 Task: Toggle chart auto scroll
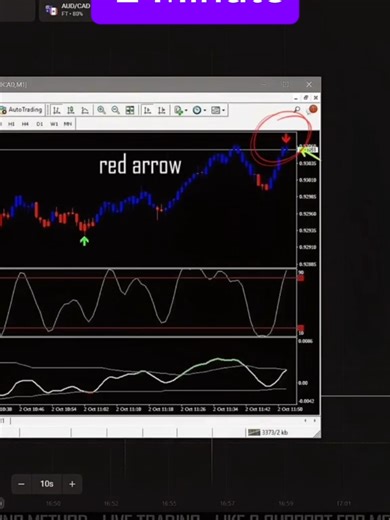pyautogui.click(x=147, y=110)
